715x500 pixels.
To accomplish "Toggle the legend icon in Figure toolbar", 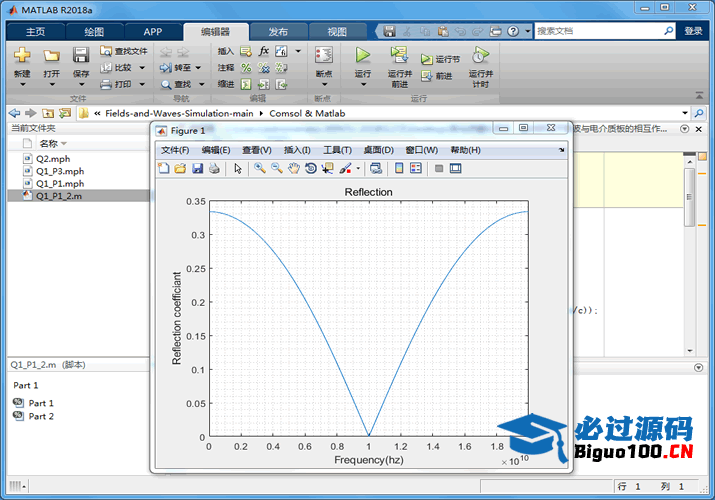I will (416, 168).
